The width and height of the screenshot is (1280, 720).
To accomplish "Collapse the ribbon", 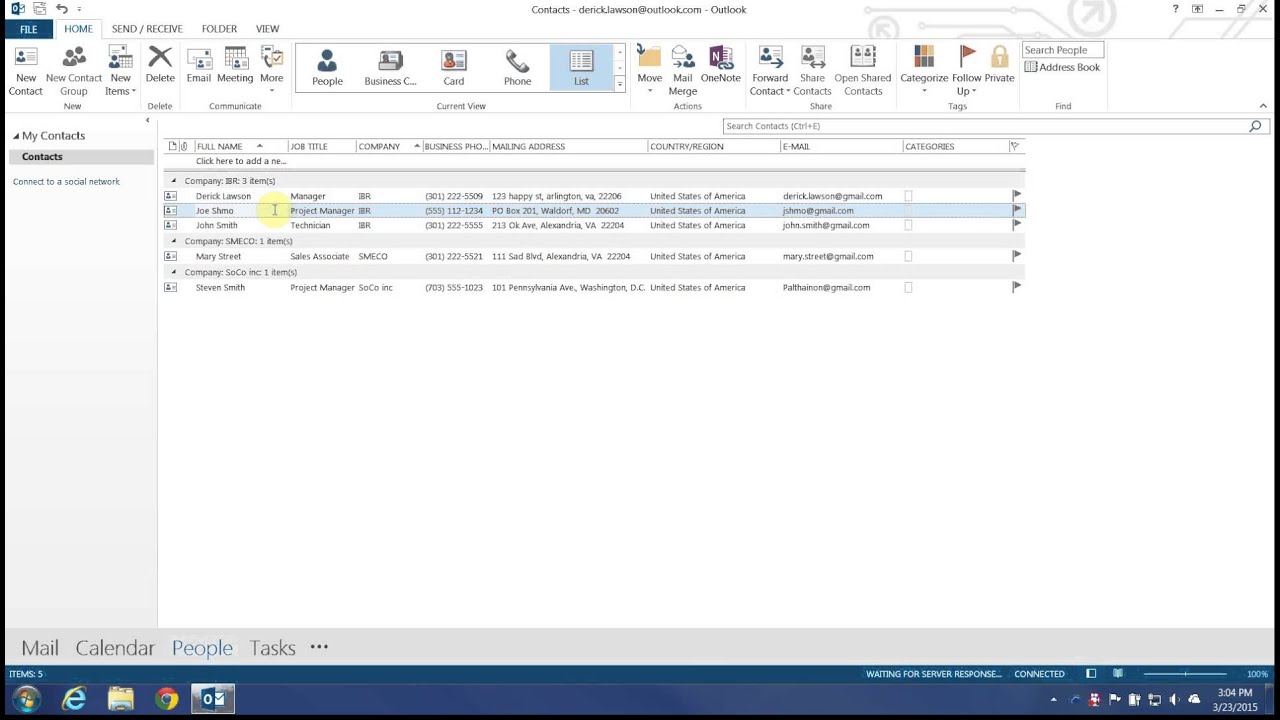I will point(1263,106).
